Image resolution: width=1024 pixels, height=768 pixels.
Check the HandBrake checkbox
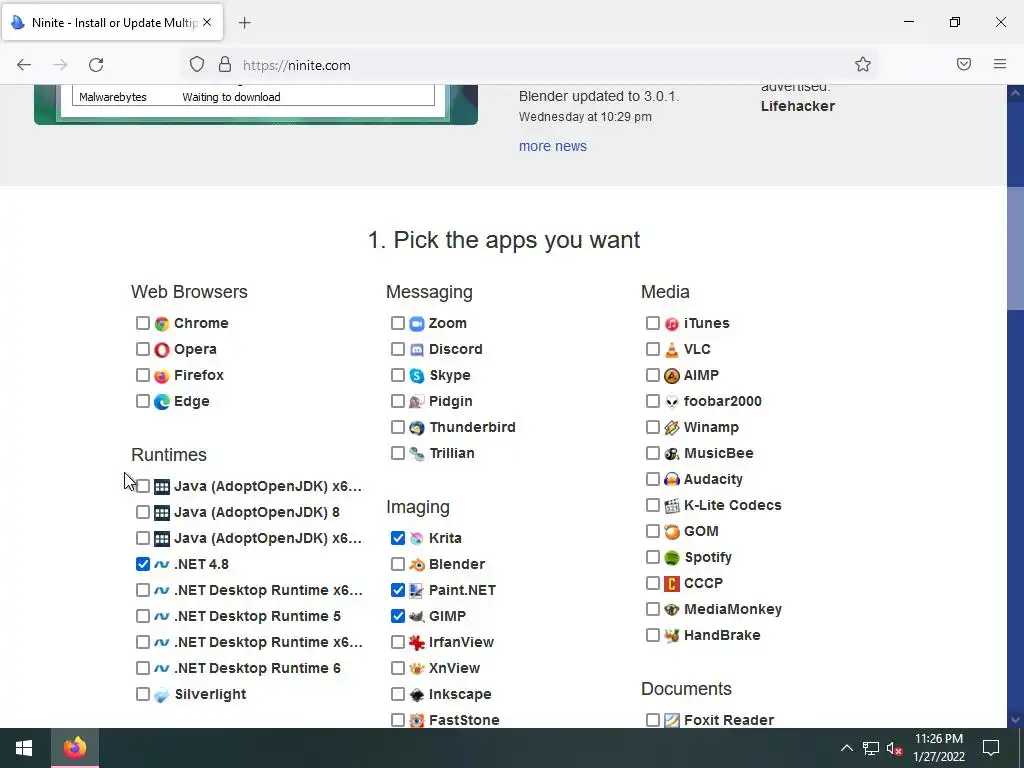[652, 635]
